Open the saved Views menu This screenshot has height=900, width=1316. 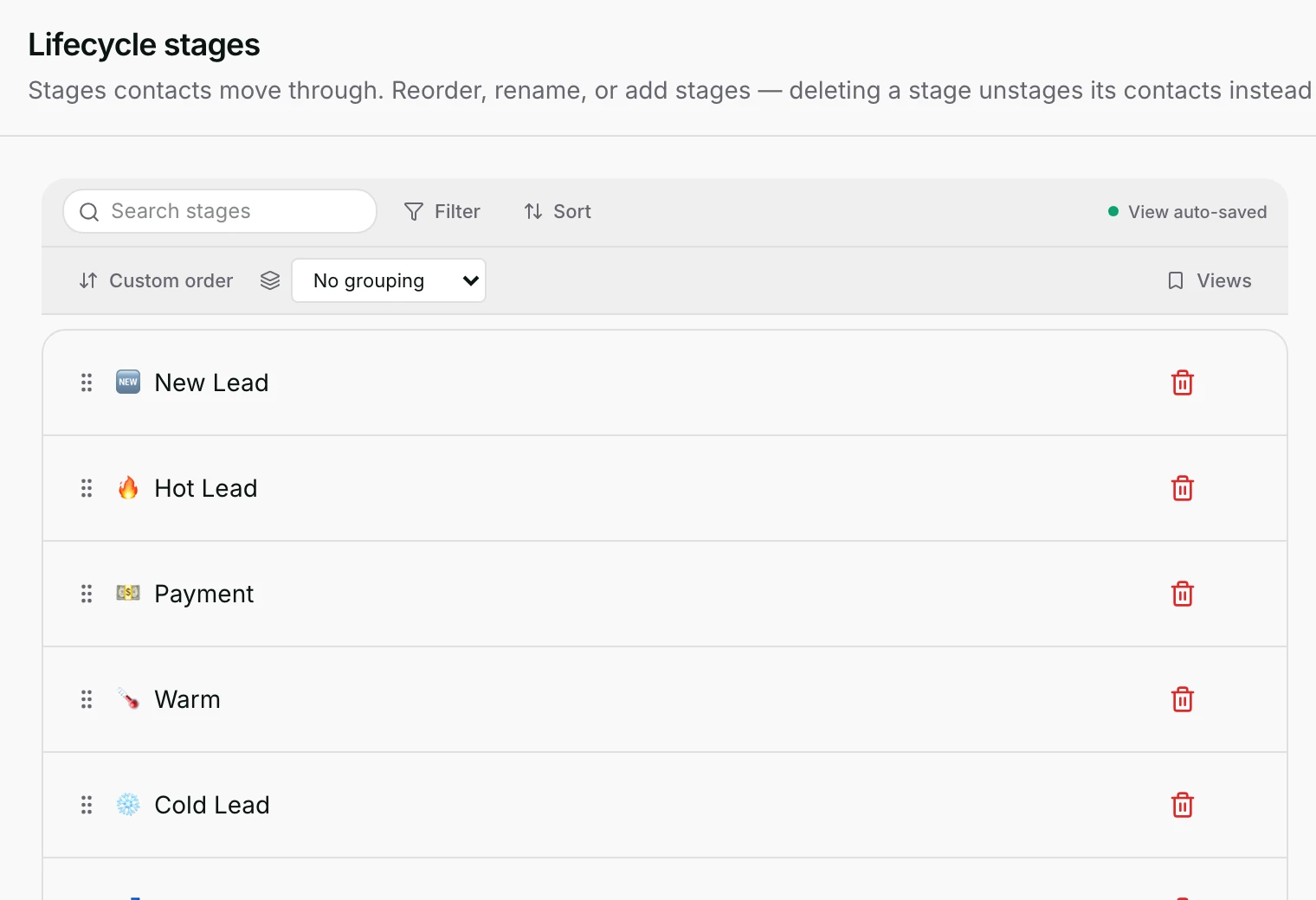1210,280
